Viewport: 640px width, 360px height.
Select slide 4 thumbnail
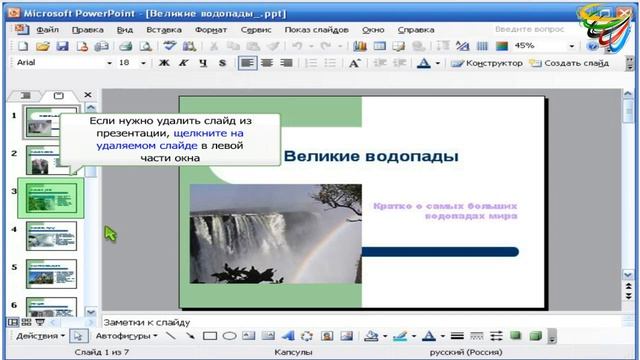coord(51,236)
